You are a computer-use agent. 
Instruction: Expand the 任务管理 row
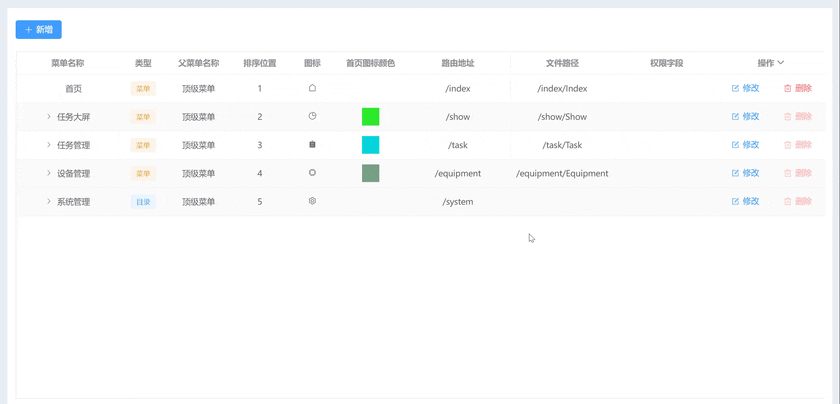pyautogui.click(x=48, y=145)
